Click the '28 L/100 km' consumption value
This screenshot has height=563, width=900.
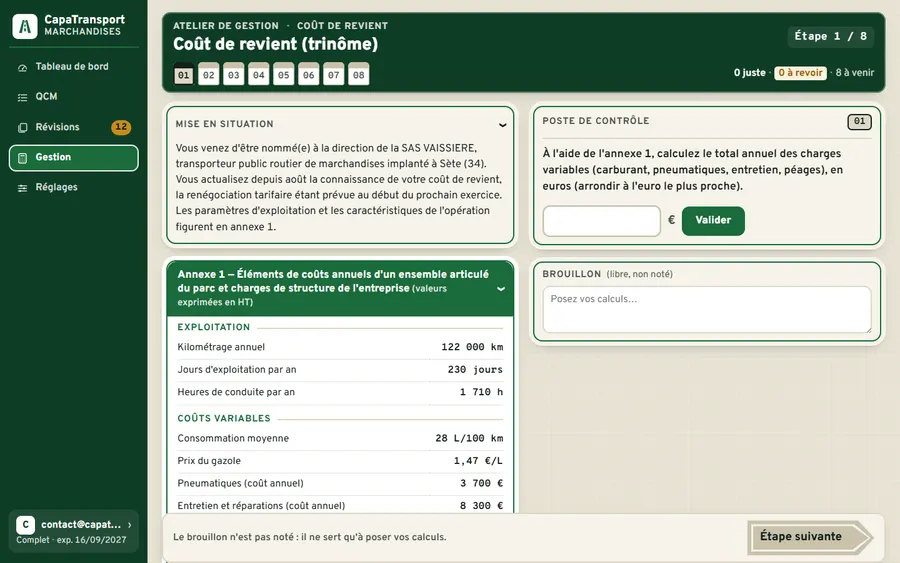(x=469, y=438)
